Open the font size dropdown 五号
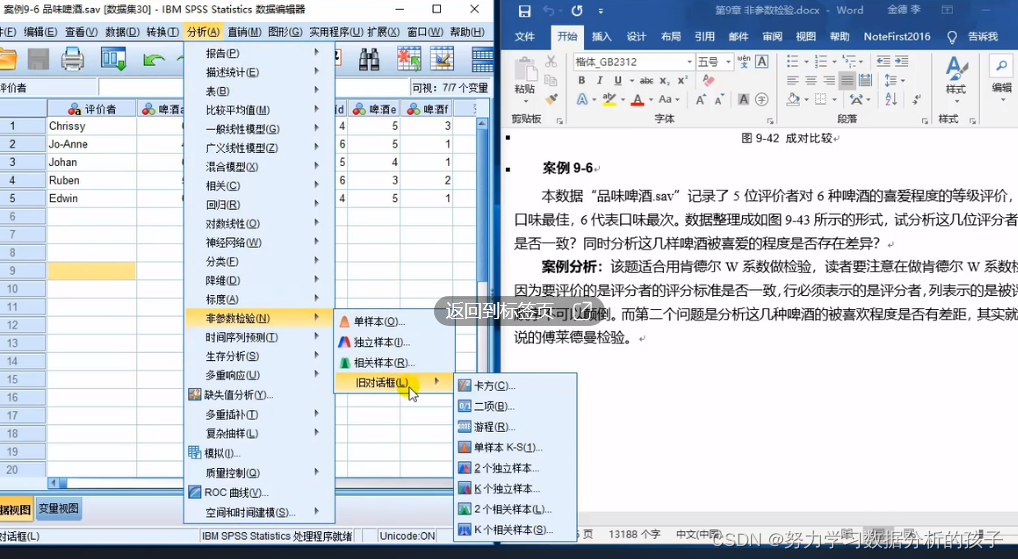 [x=728, y=62]
